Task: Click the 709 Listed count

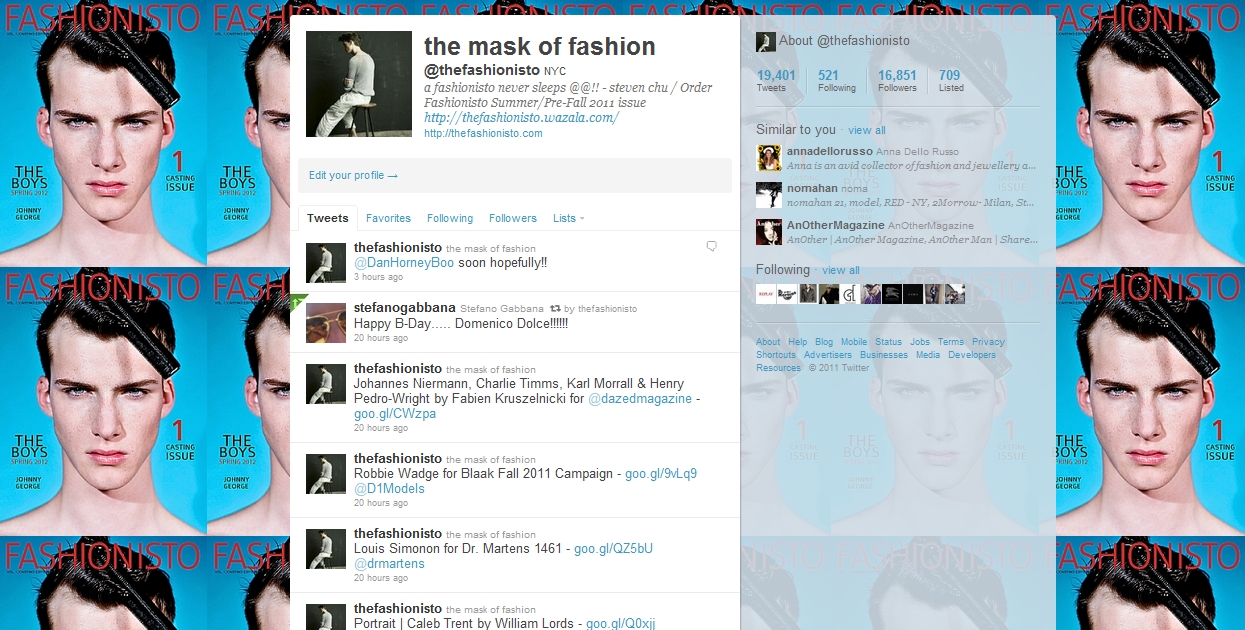Action: [x=951, y=80]
